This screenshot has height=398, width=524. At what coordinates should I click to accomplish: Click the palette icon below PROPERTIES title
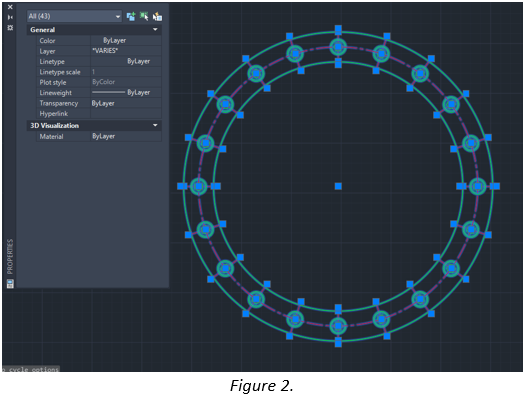10,284
